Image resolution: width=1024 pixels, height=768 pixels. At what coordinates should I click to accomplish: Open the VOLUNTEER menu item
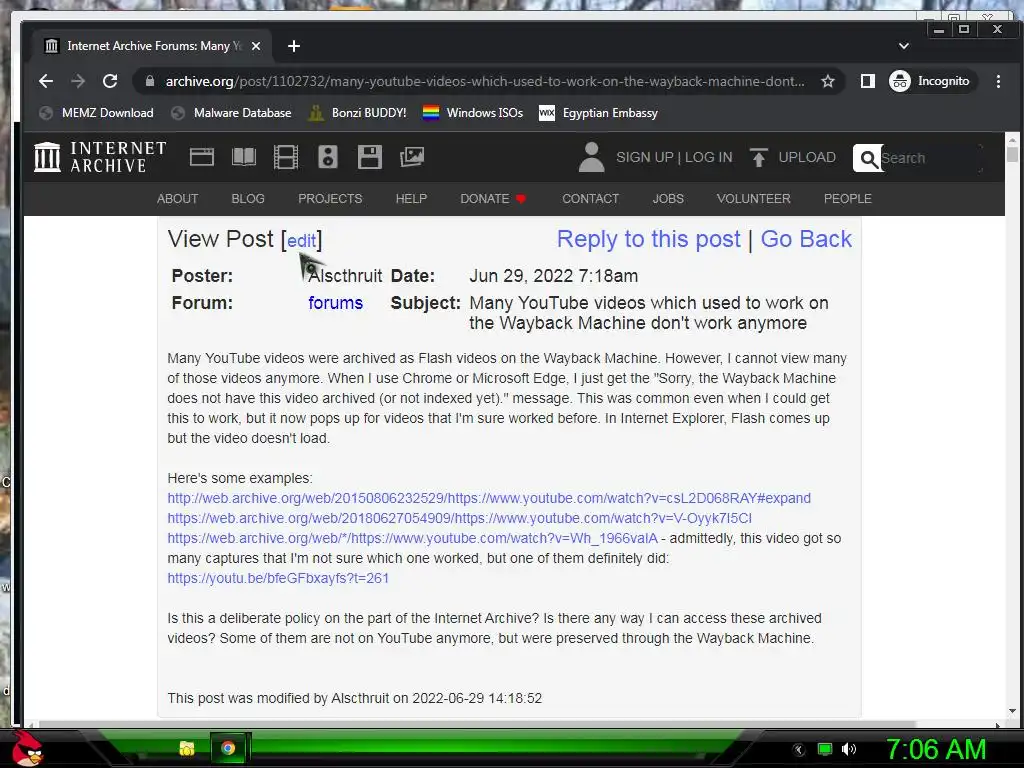[753, 199]
